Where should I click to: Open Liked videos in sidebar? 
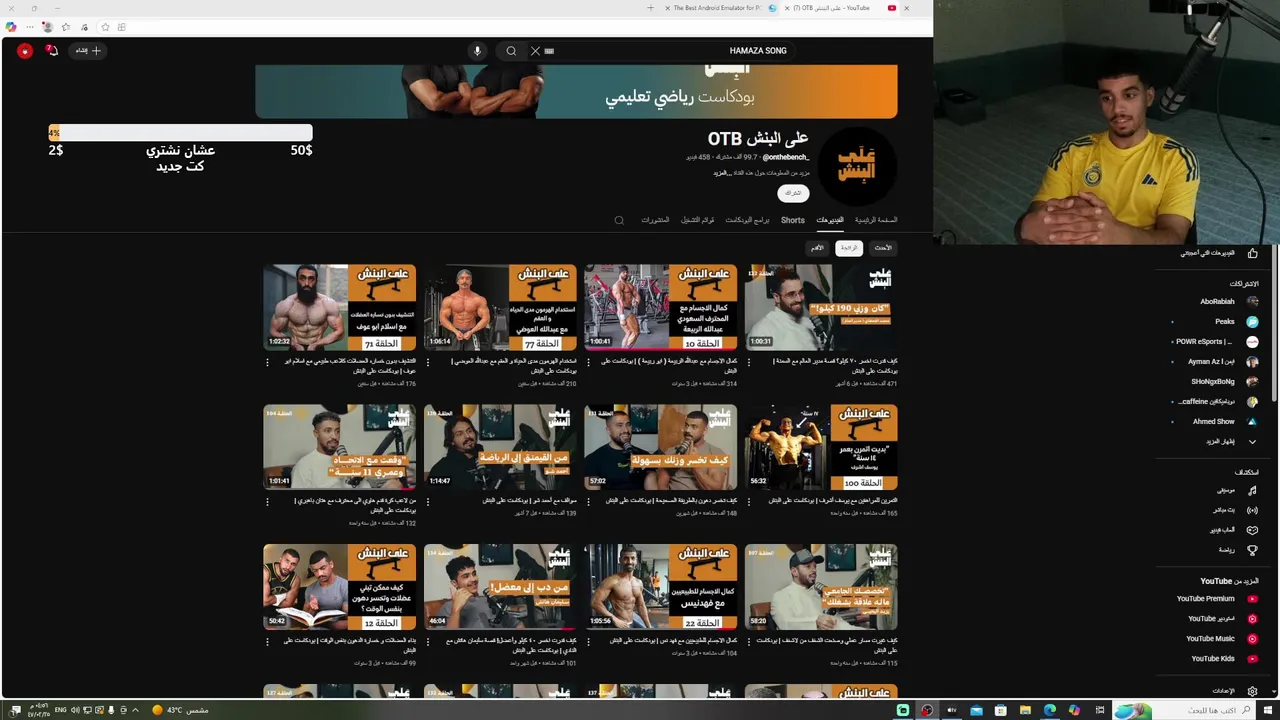point(1215,254)
